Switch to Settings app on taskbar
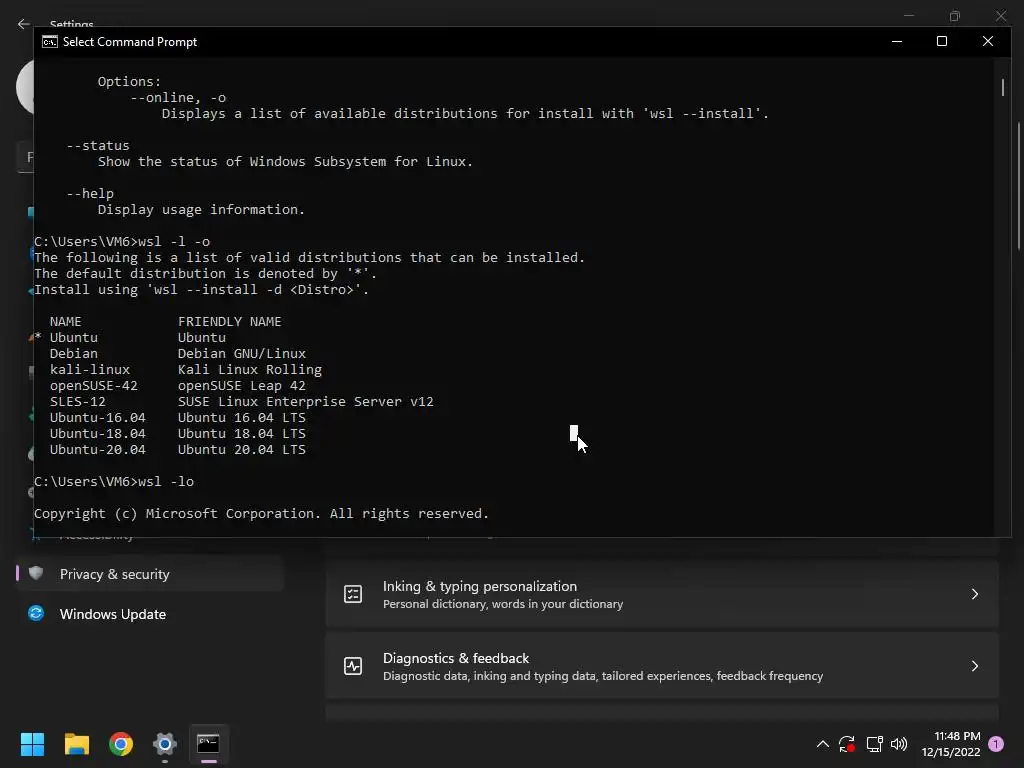Viewport: 1024px width, 768px height. click(x=165, y=744)
